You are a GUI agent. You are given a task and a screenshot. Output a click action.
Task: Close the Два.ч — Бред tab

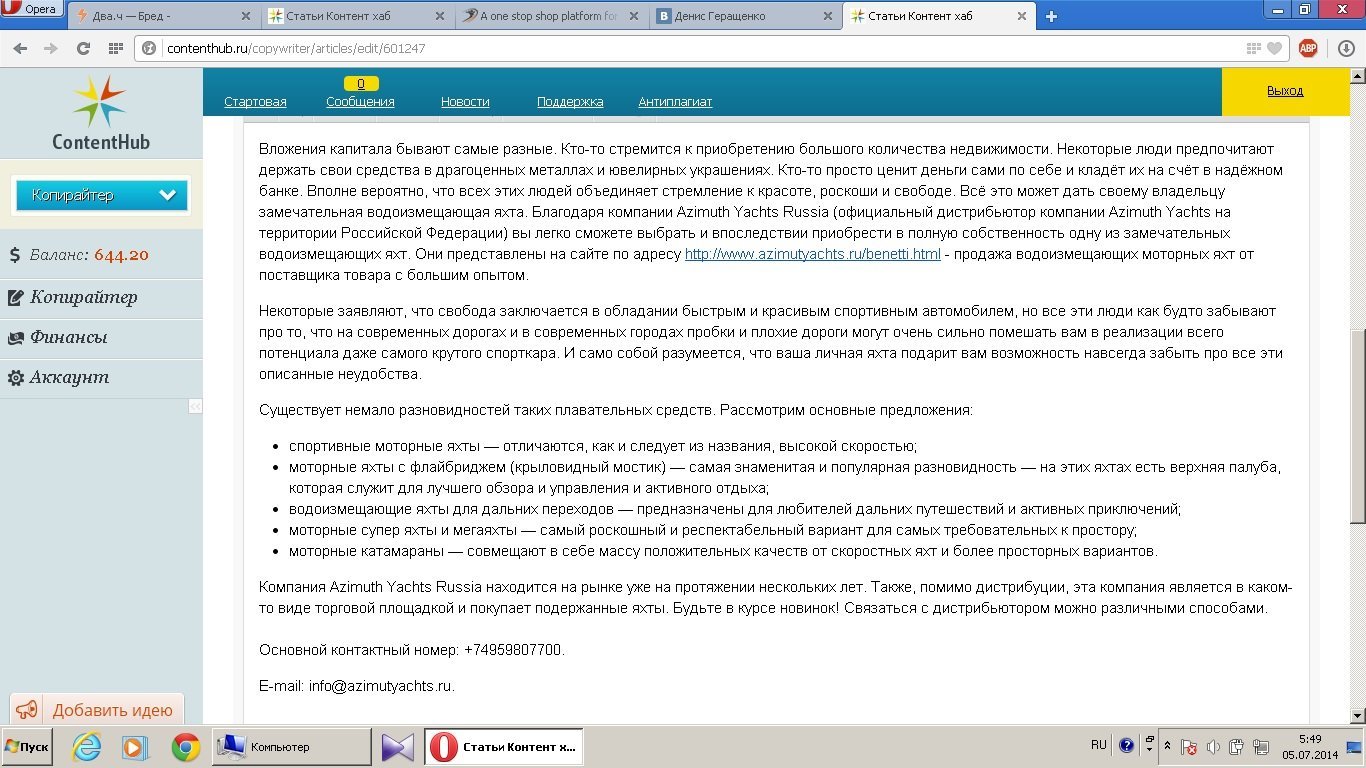245,16
